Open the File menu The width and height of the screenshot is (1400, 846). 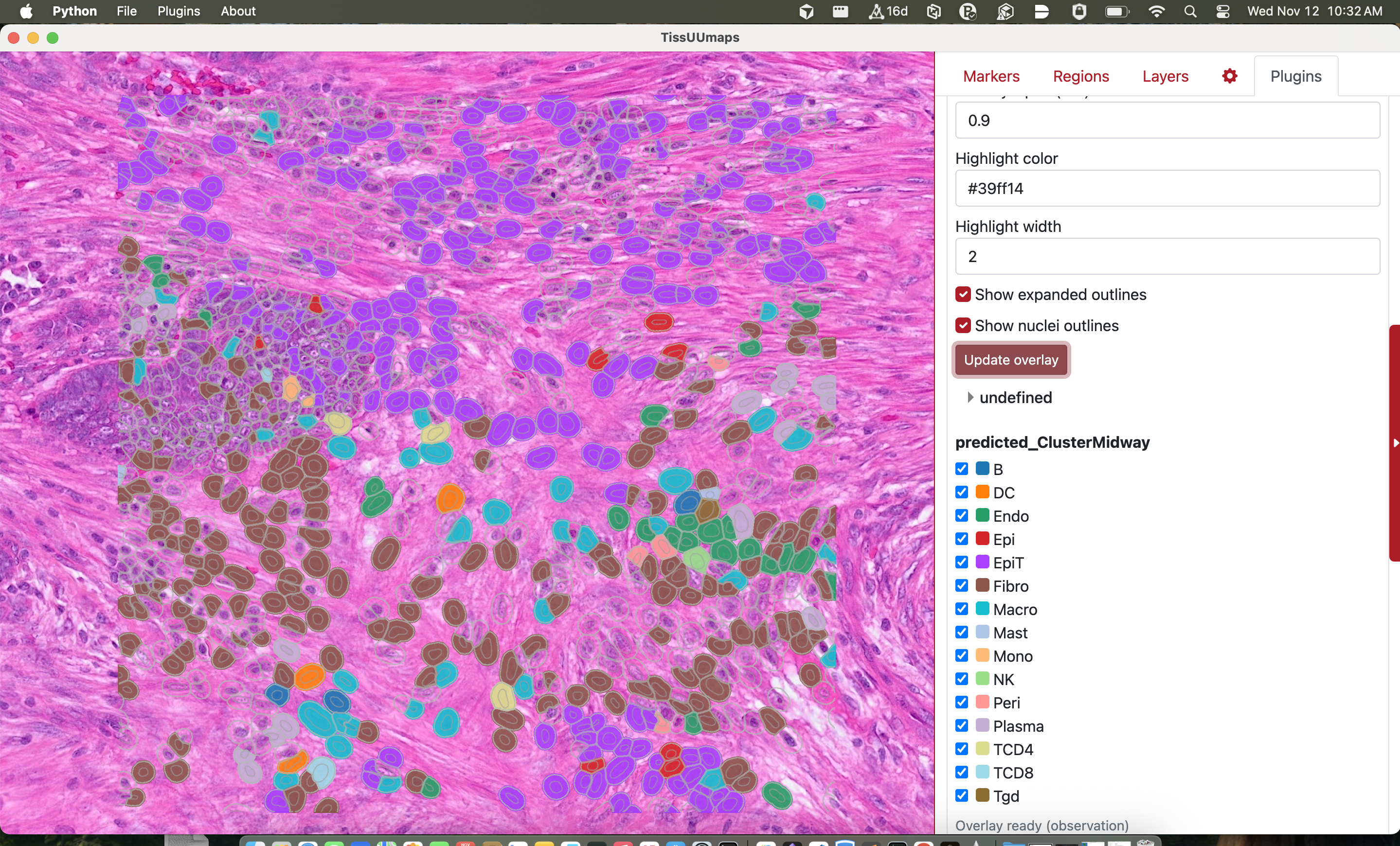(x=126, y=11)
